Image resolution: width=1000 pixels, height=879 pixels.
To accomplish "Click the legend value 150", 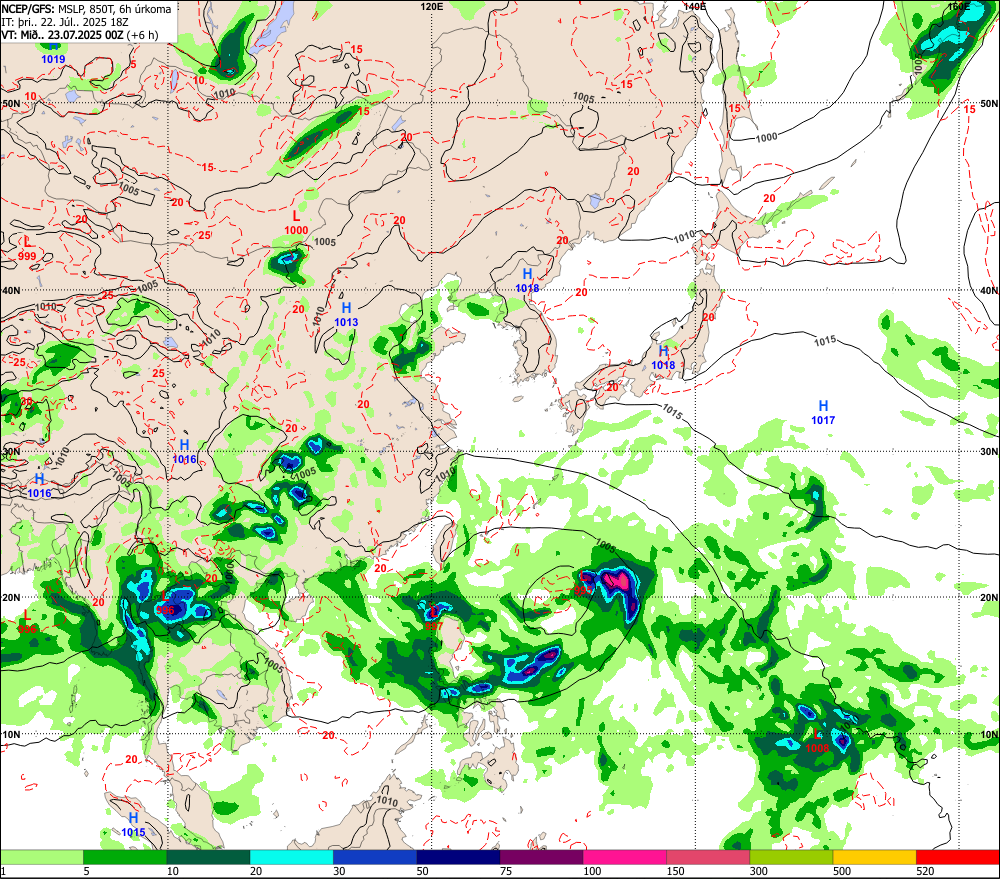I will 675,871.
